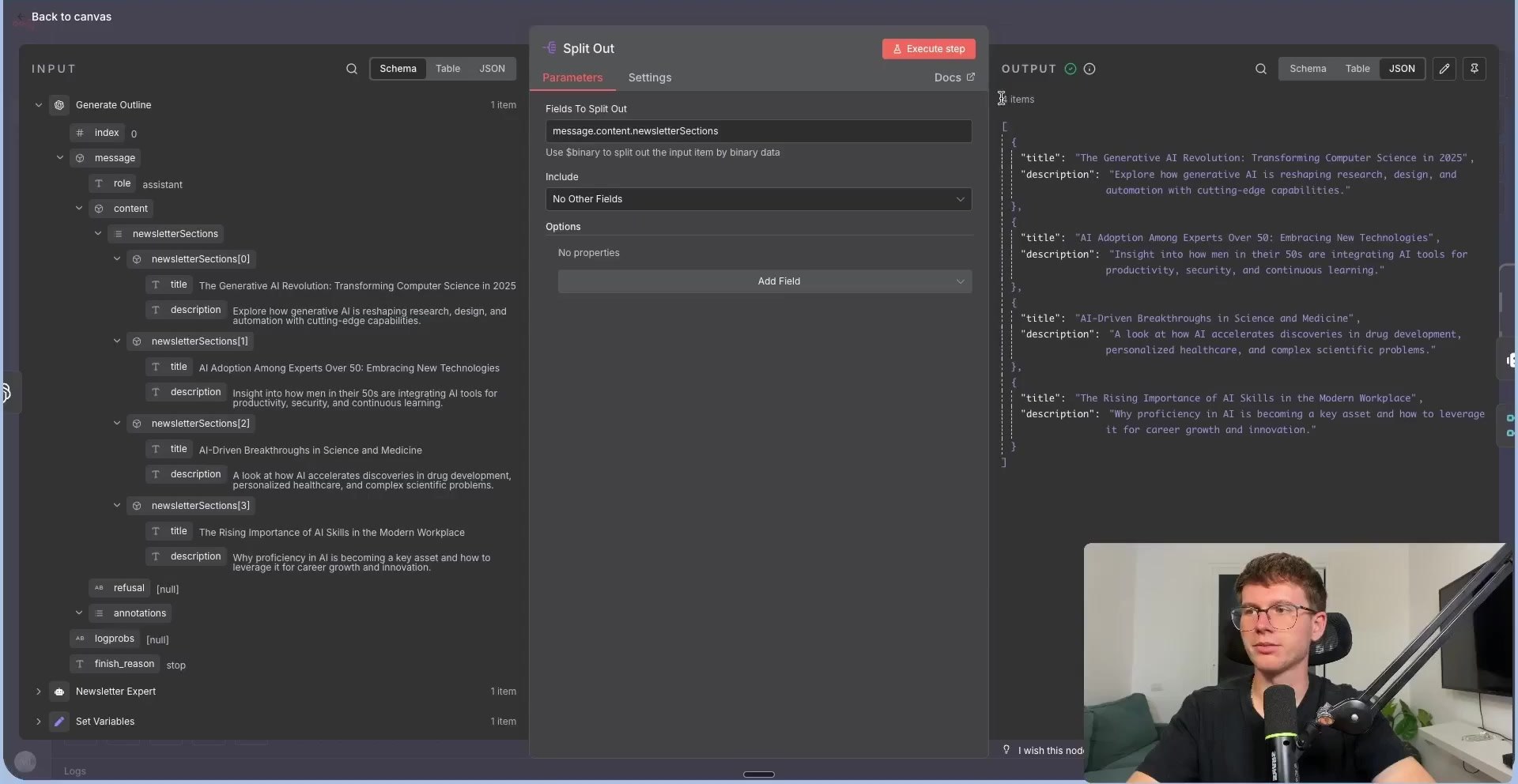Click the finish_reason text type icon
The image size is (1518, 784).
pos(80,664)
